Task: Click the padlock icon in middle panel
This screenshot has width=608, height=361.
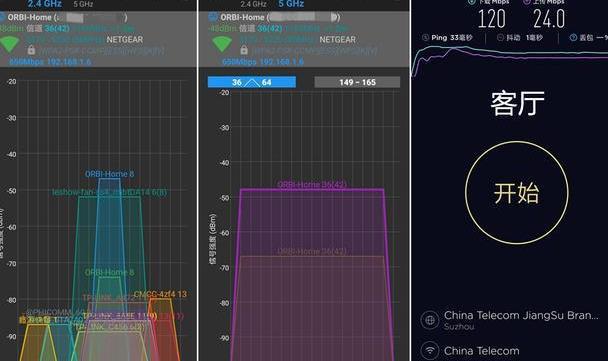Action: coord(244,50)
